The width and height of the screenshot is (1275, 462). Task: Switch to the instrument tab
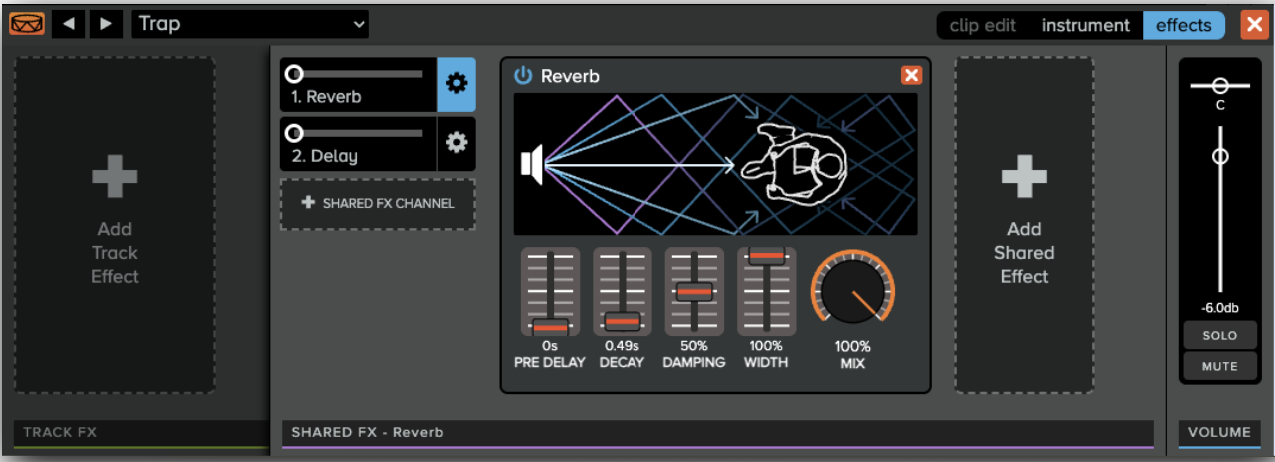point(1085,26)
